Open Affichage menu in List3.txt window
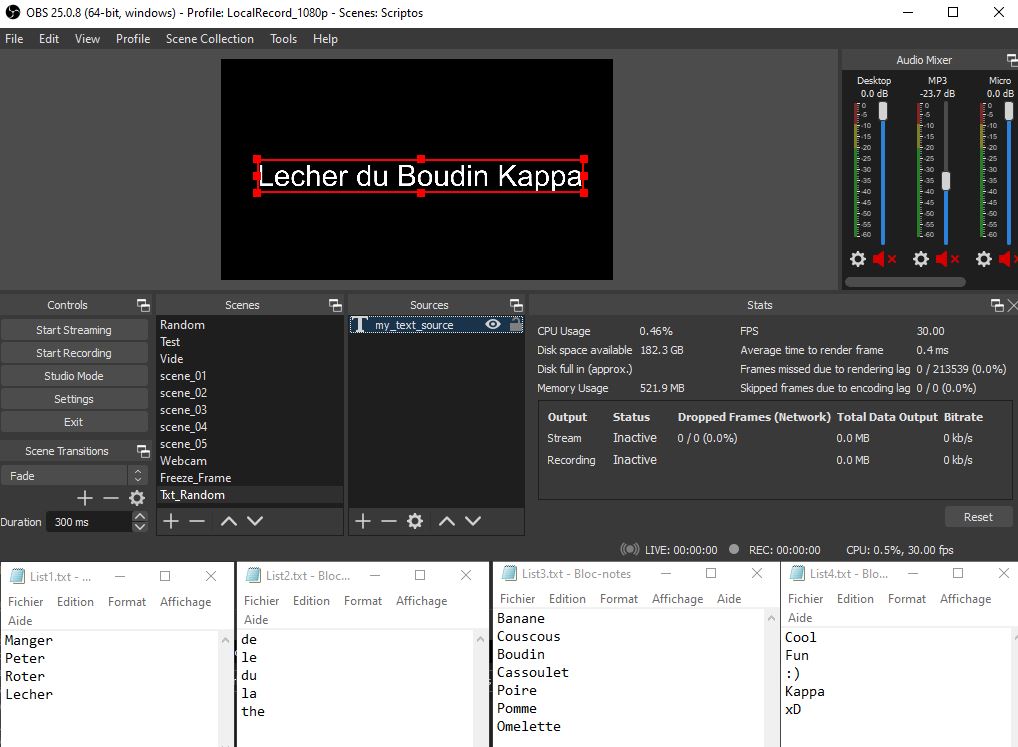 click(x=677, y=599)
